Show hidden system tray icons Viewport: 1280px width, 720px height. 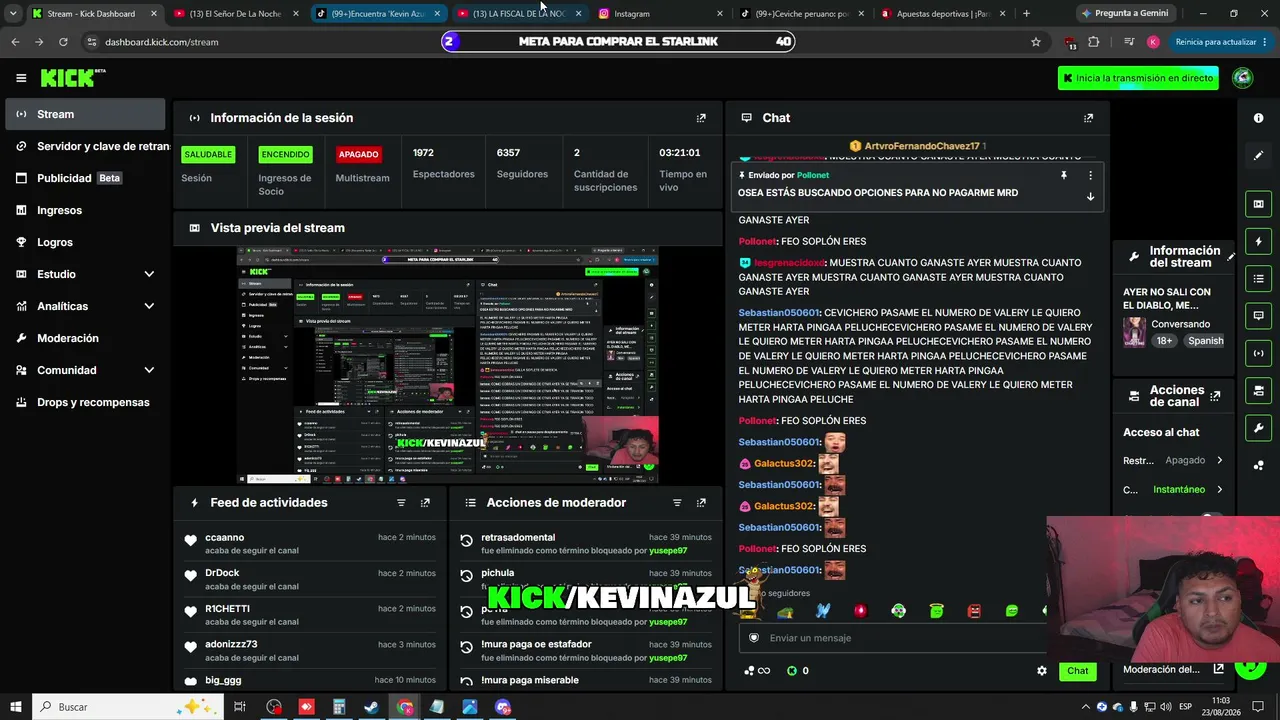point(1085,707)
